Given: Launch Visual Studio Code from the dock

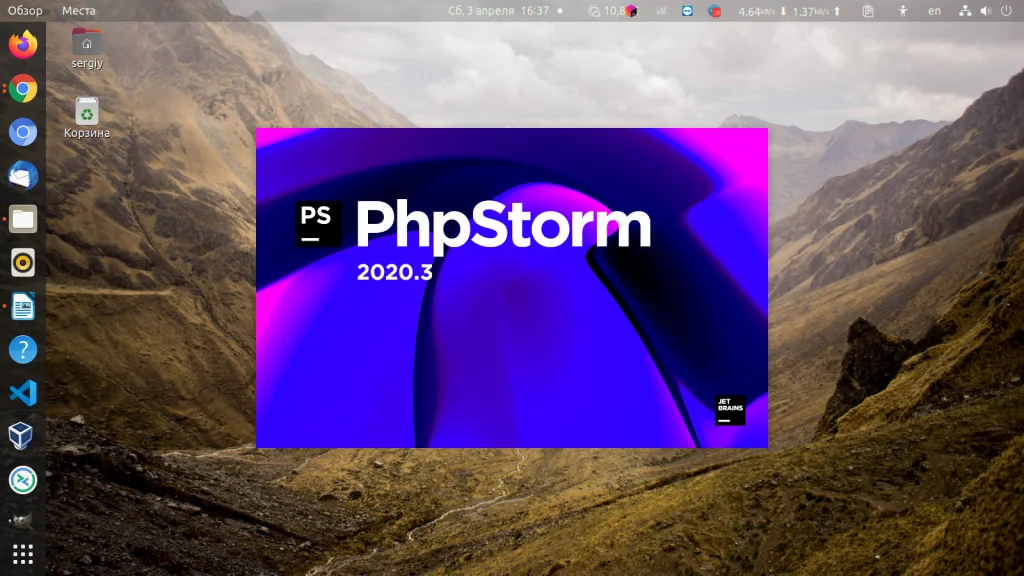Looking at the screenshot, I should click(x=23, y=393).
